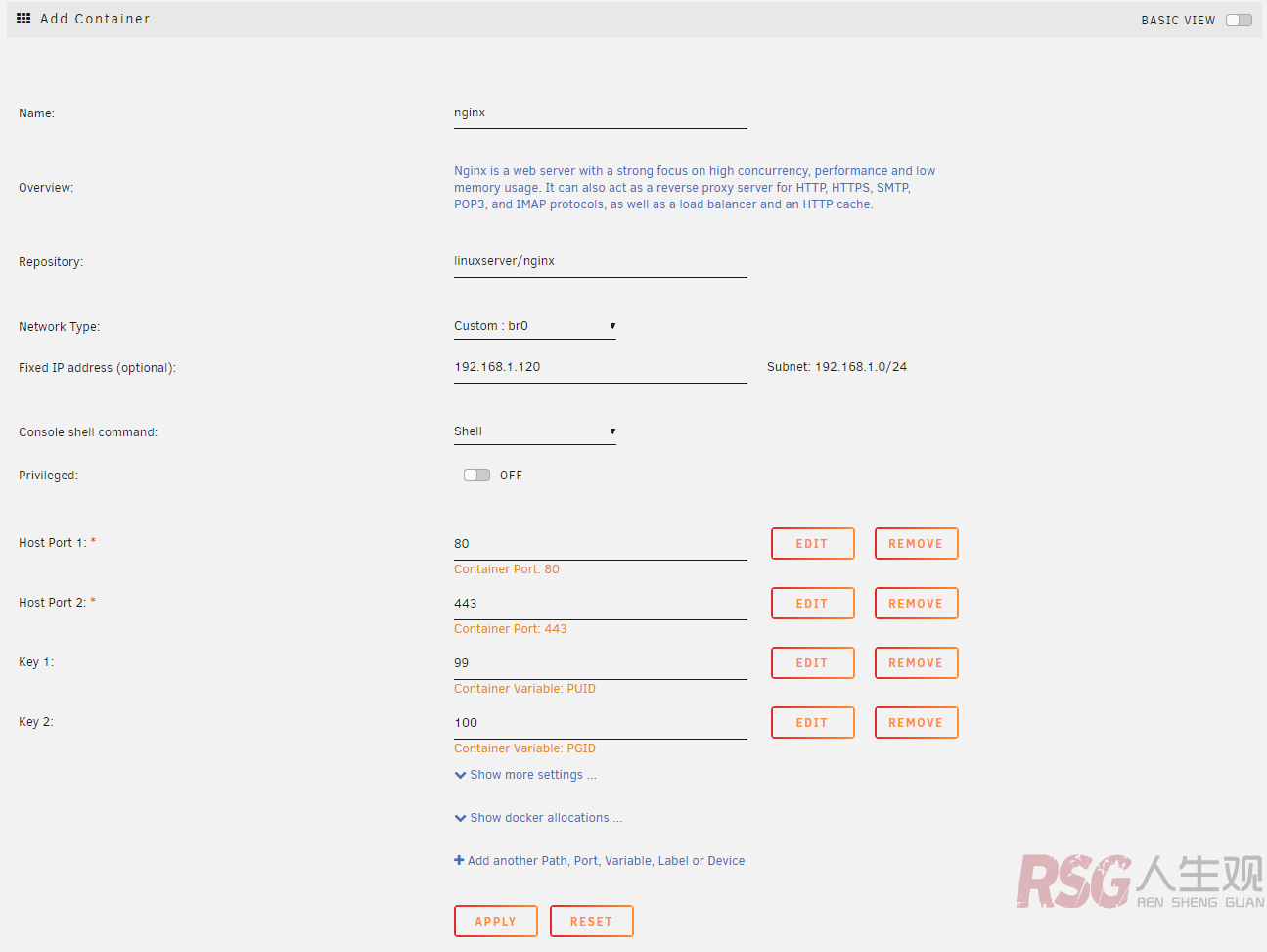The height and width of the screenshot is (952, 1267).
Task: Click the plus icon to add another path
Action: [x=459, y=861]
